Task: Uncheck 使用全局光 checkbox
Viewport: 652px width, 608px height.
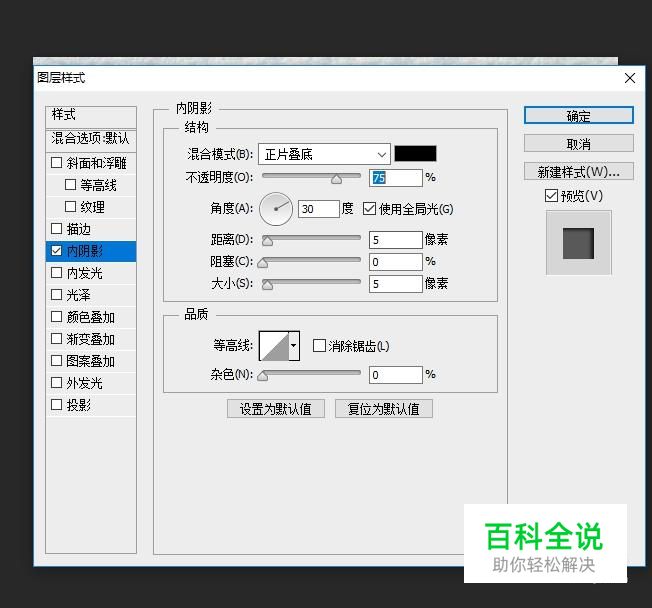Action: click(369, 209)
